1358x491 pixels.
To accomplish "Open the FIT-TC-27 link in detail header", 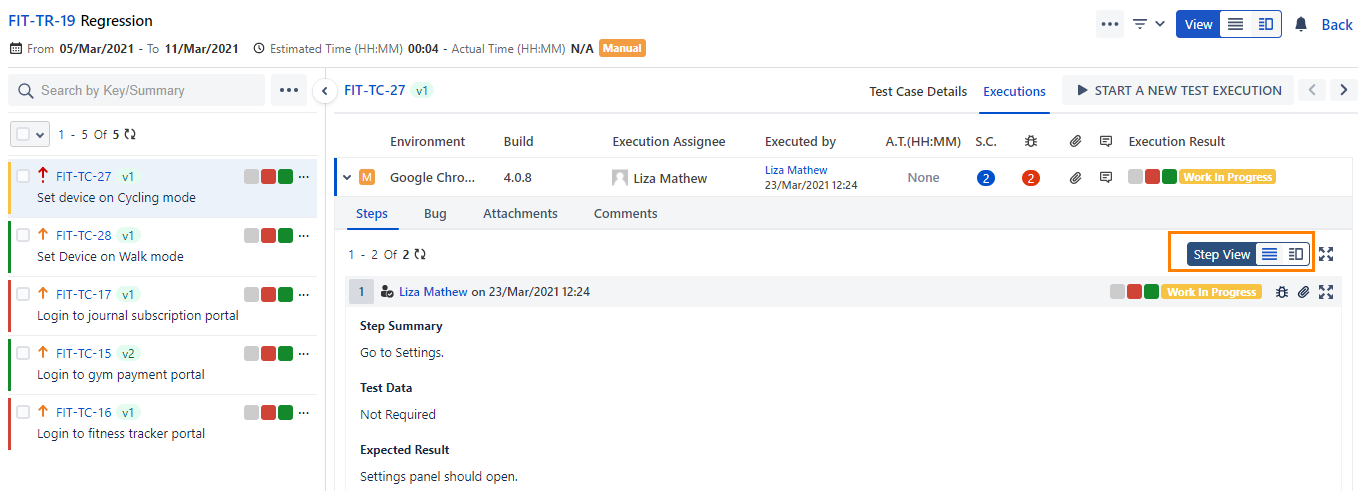I will coord(375,90).
